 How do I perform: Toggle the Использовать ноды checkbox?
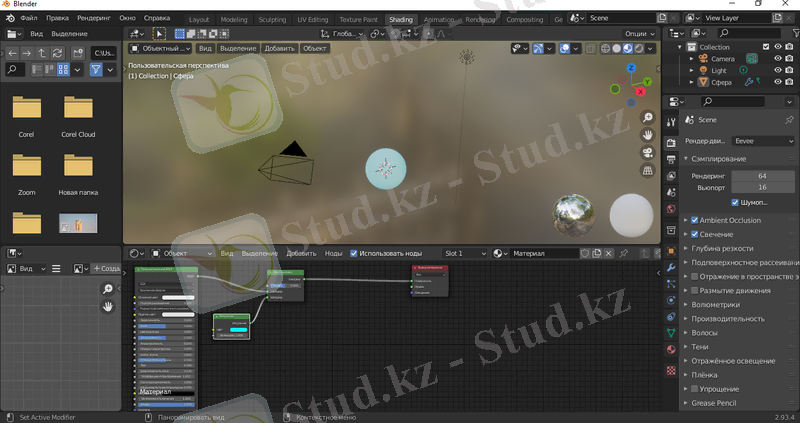pos(354,254)
